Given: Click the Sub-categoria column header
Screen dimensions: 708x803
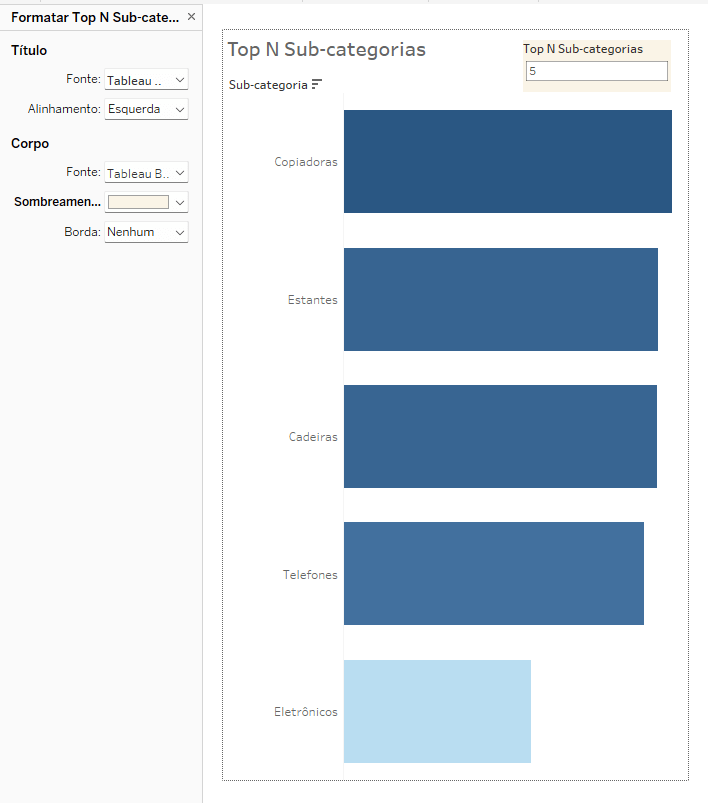Looking at the screenshot, I should [268, 85].
